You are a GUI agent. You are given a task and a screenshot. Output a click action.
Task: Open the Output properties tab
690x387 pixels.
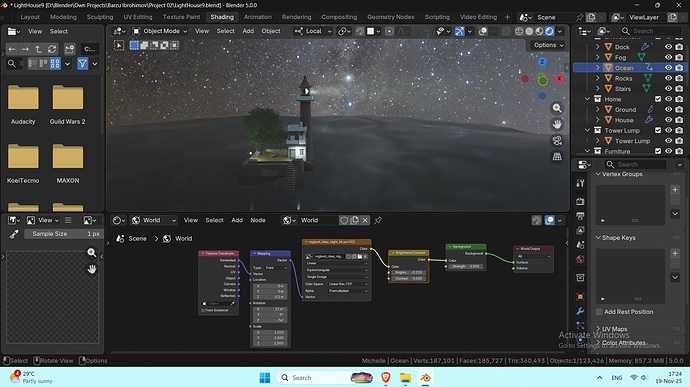pyautogui.click(x=580, y=216)
